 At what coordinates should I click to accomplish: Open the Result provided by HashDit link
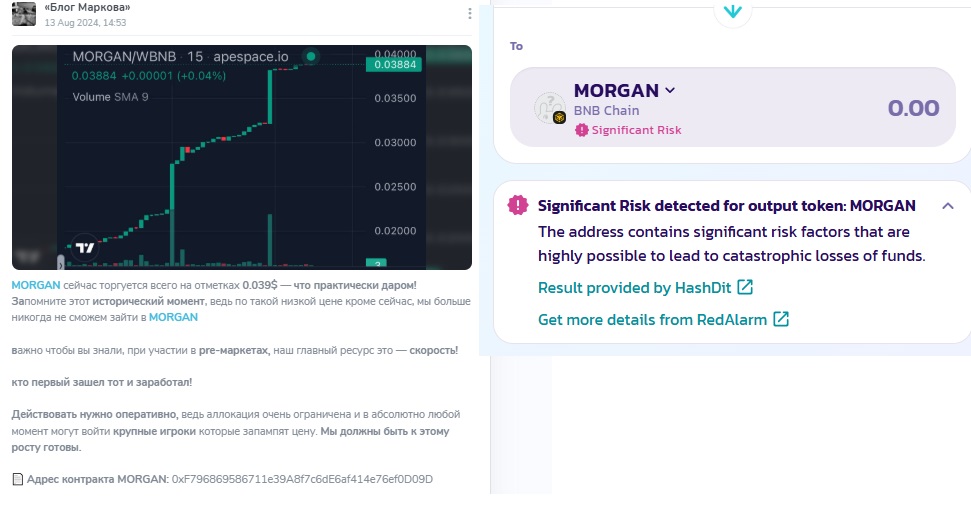635,288
